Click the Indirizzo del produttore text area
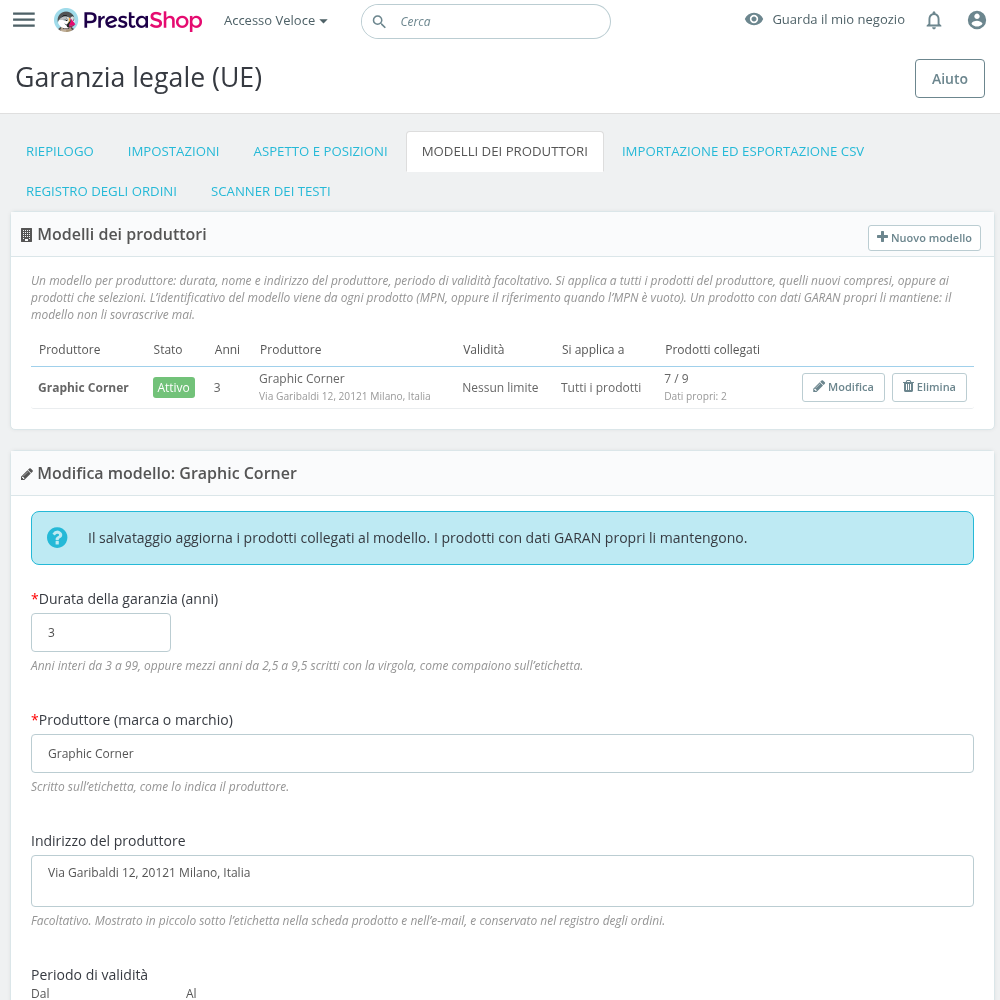The image size is (1000, 1000). point(503,881)
